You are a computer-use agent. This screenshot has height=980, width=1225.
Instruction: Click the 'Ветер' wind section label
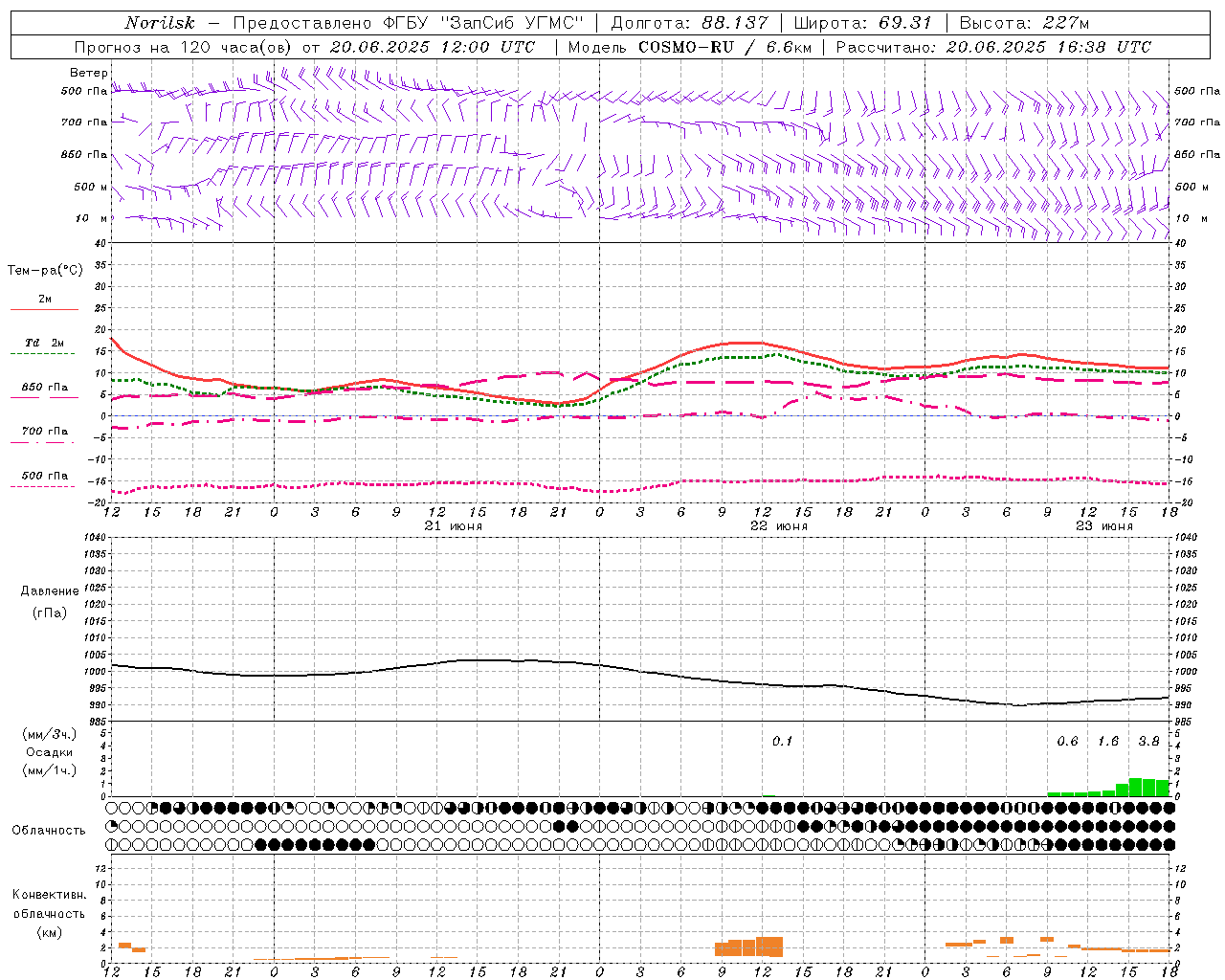(88, 73)
